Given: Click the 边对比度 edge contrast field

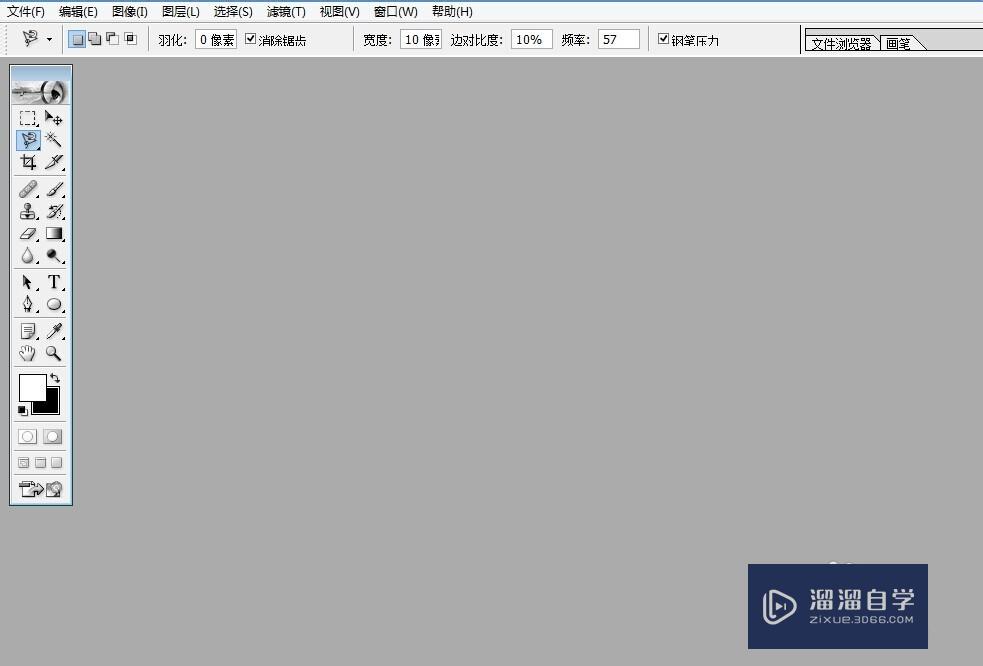Looking at the screenshot, I should click(532, 40).
